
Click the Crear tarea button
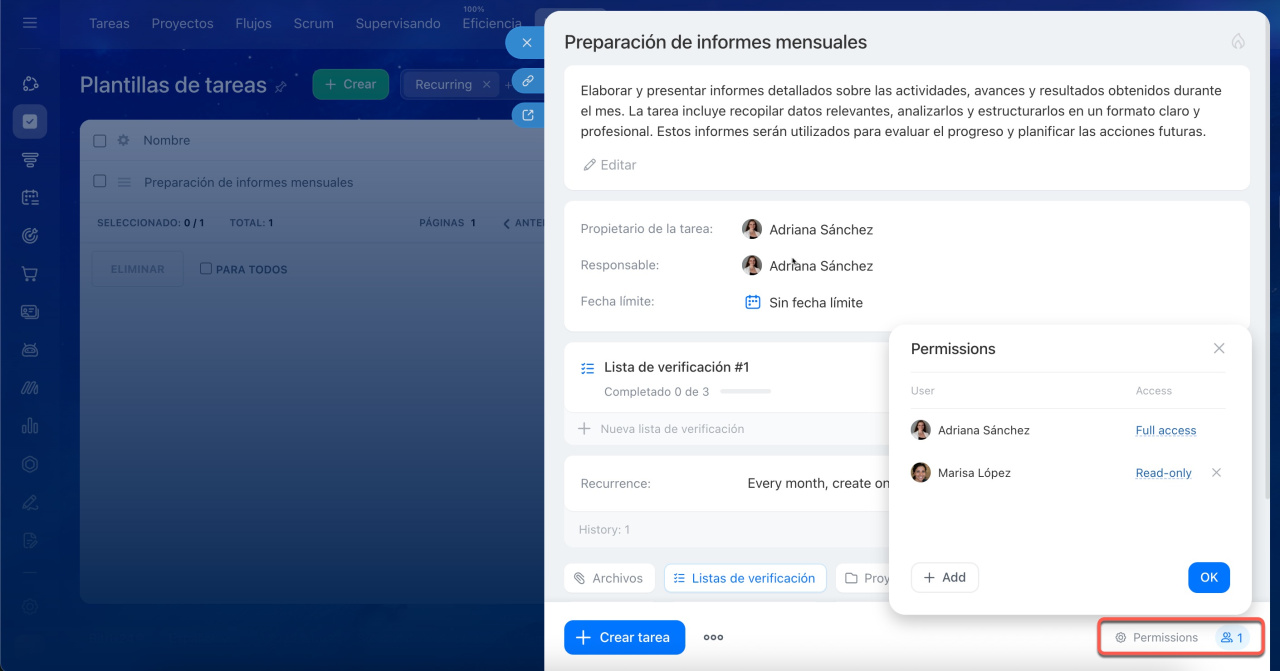624,637
